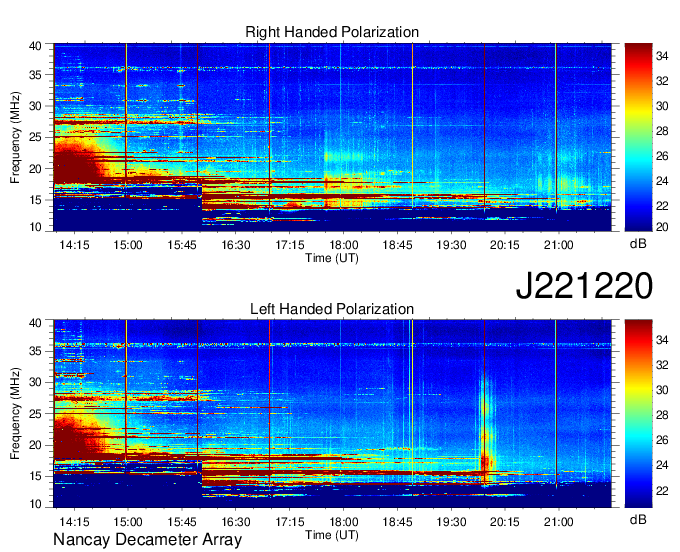Click the '10' frequency tick of the right-handed plot
The height and width of the screenshot is (552, 680).
click(x=36, y=227)
